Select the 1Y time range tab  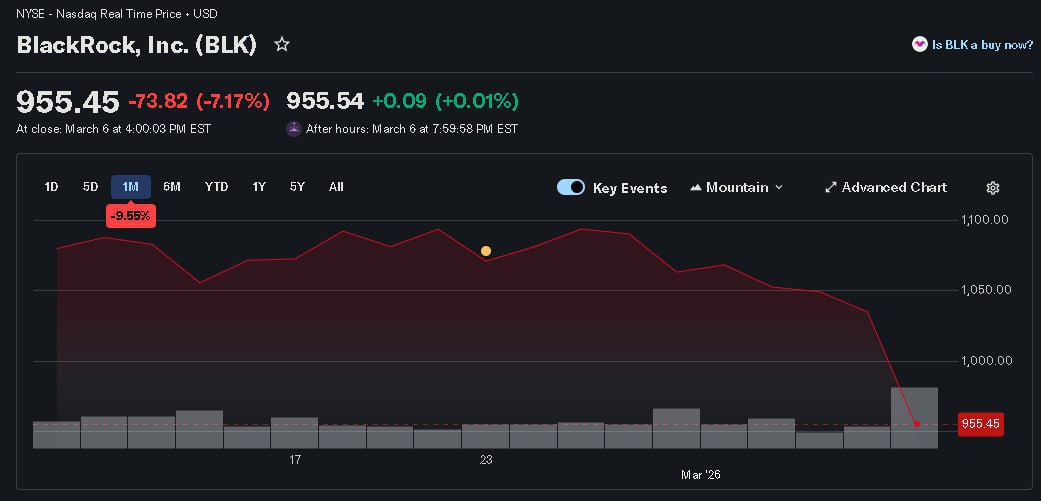259,187
